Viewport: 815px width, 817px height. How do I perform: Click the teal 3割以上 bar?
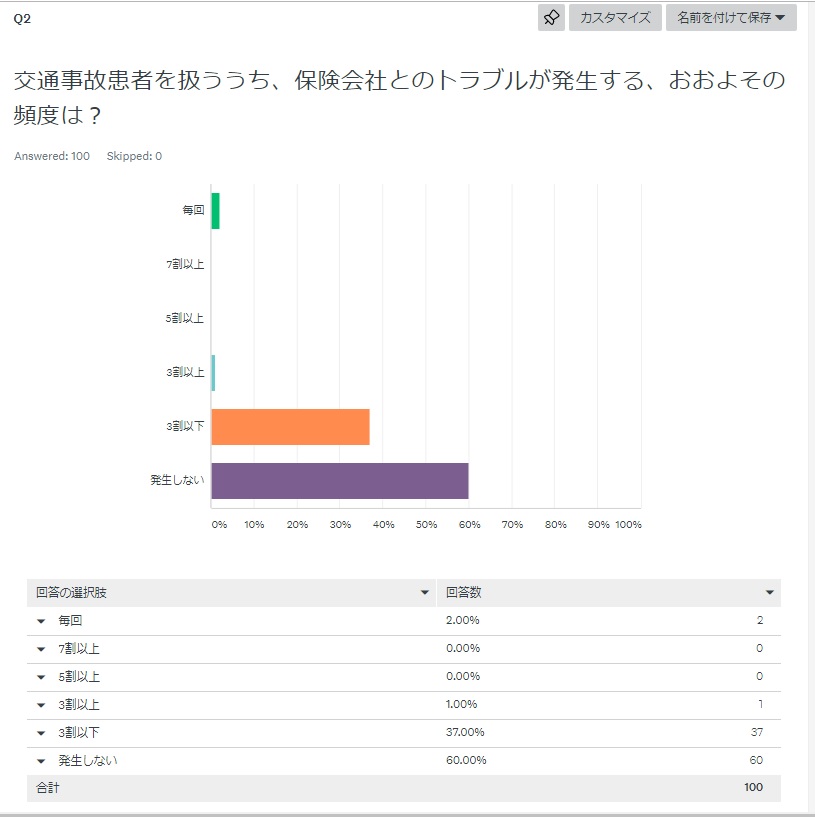[x=213, y=373]
